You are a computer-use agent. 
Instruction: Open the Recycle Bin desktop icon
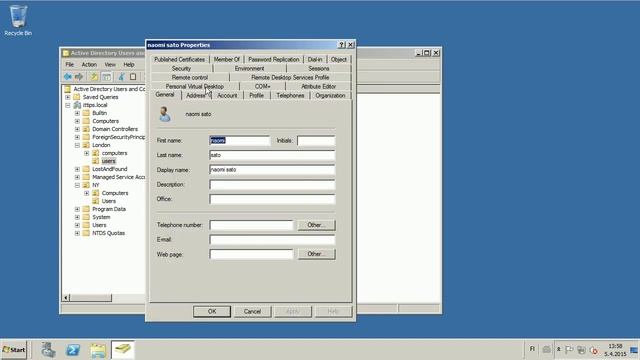click(18, 20)
